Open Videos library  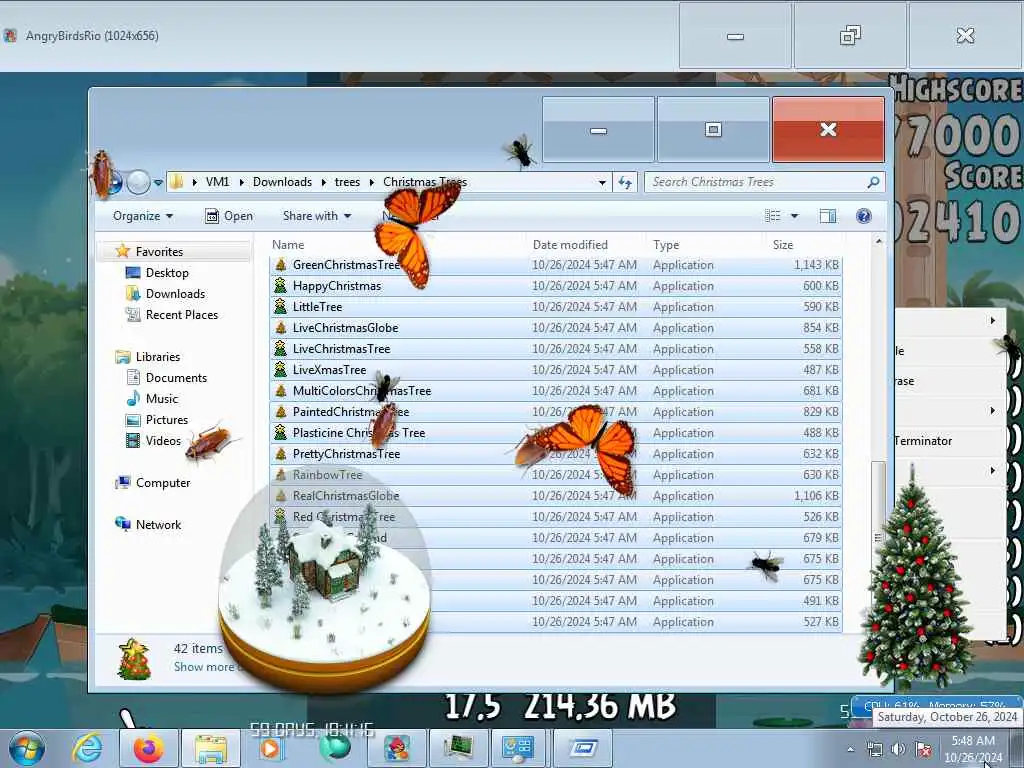[163, 441]
